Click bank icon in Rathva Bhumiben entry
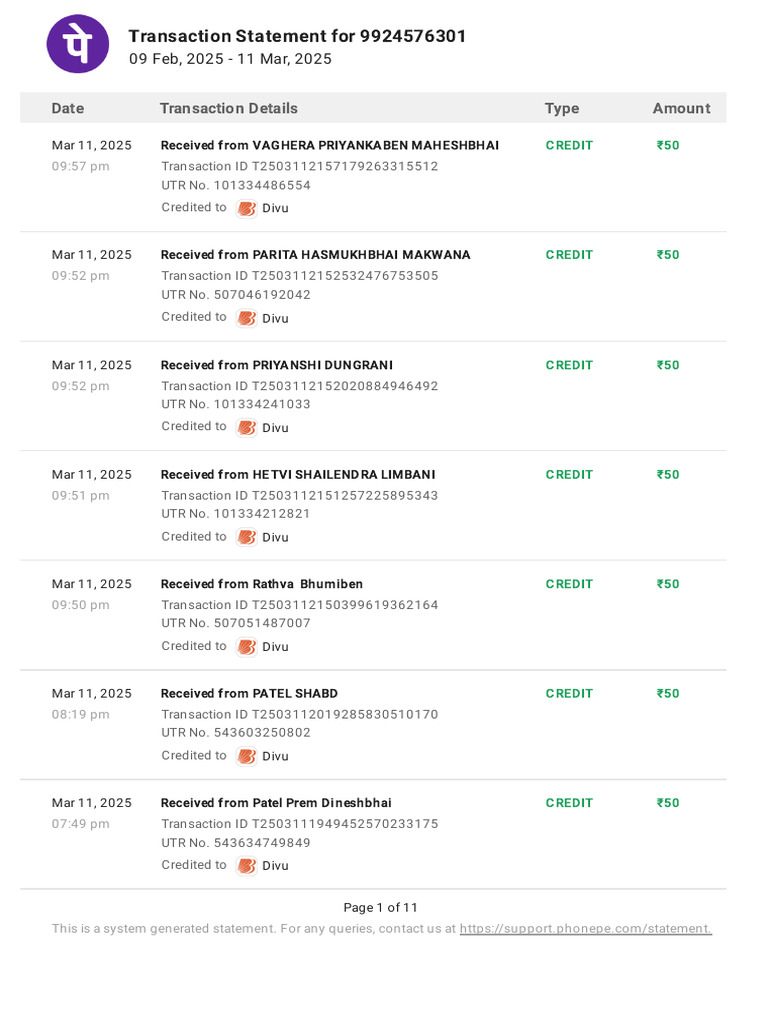 [x=246, y=647]
